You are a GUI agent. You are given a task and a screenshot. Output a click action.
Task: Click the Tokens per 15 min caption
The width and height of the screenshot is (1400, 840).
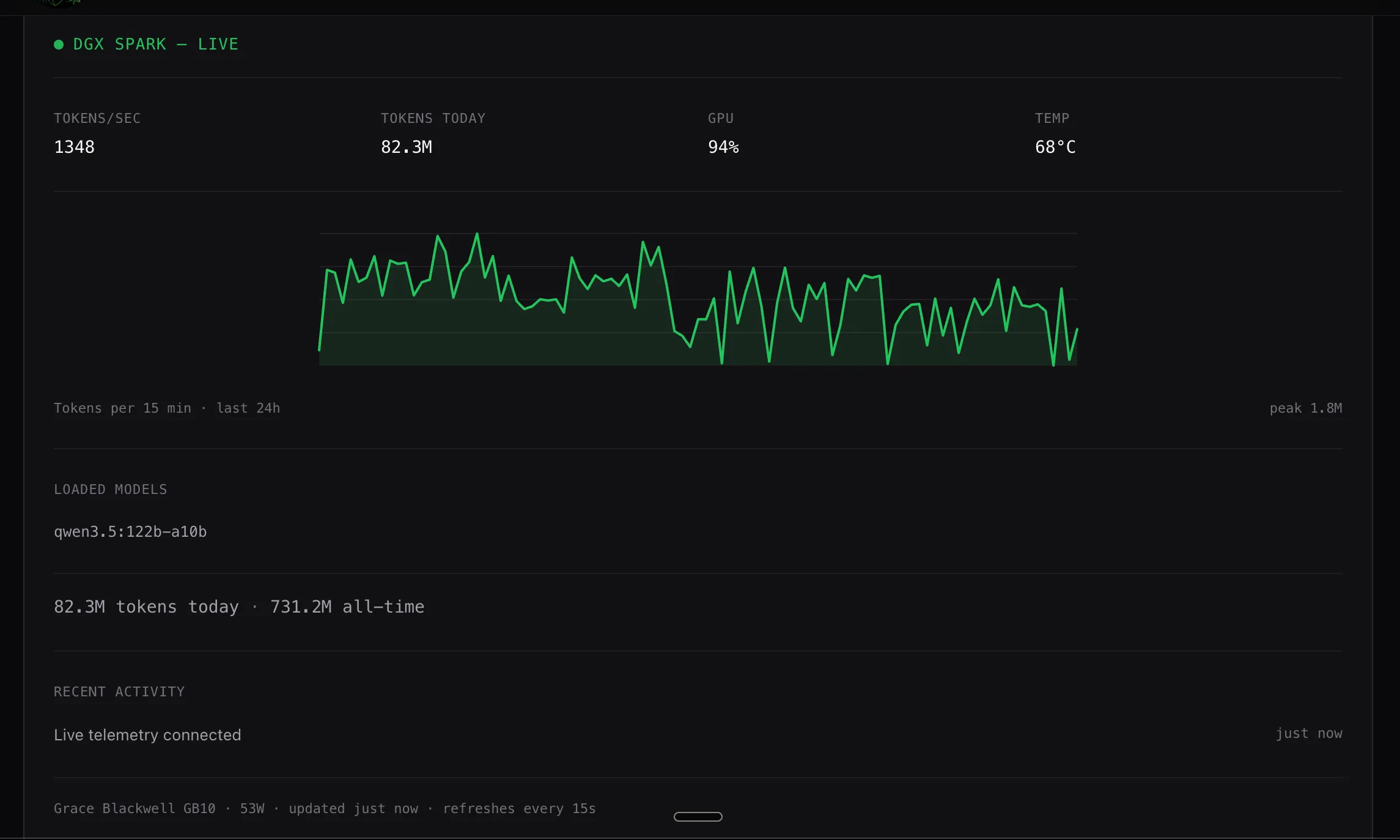click(x=167, y=408)
